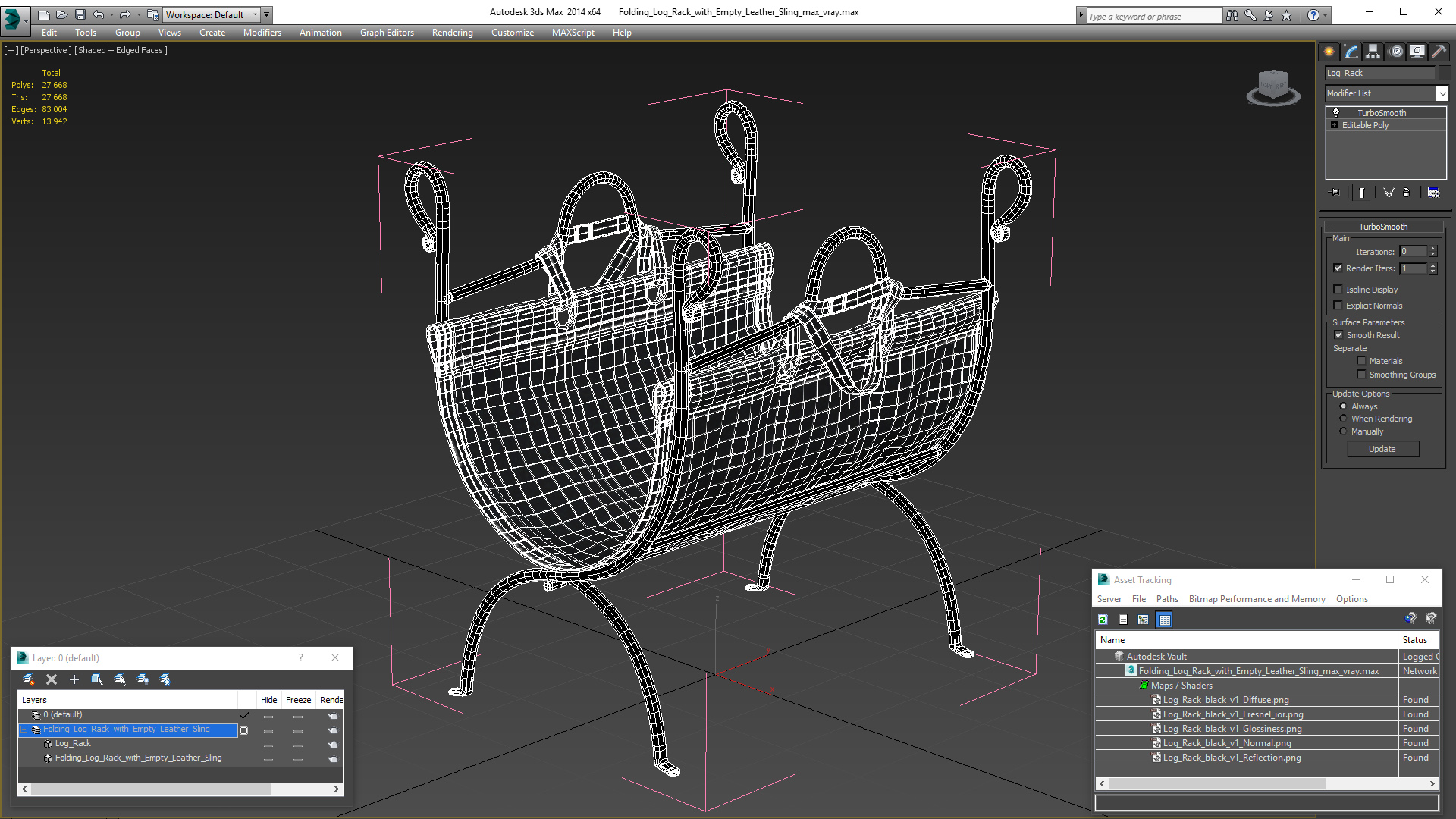Open Configure Modifier Sets icon
Viewport: 1456px width, 819px height.
1433,193
